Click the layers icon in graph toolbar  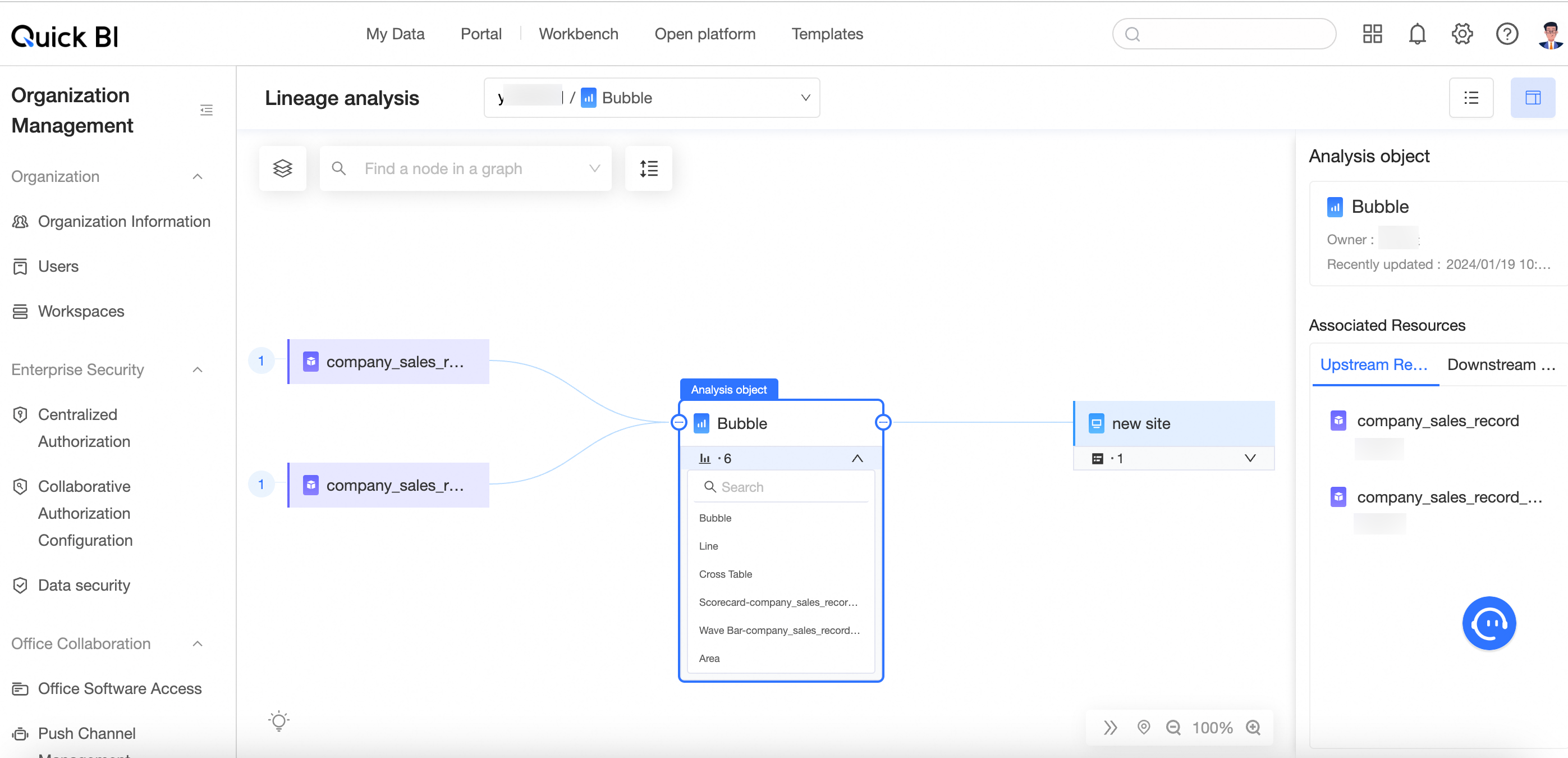pos(282,168)
